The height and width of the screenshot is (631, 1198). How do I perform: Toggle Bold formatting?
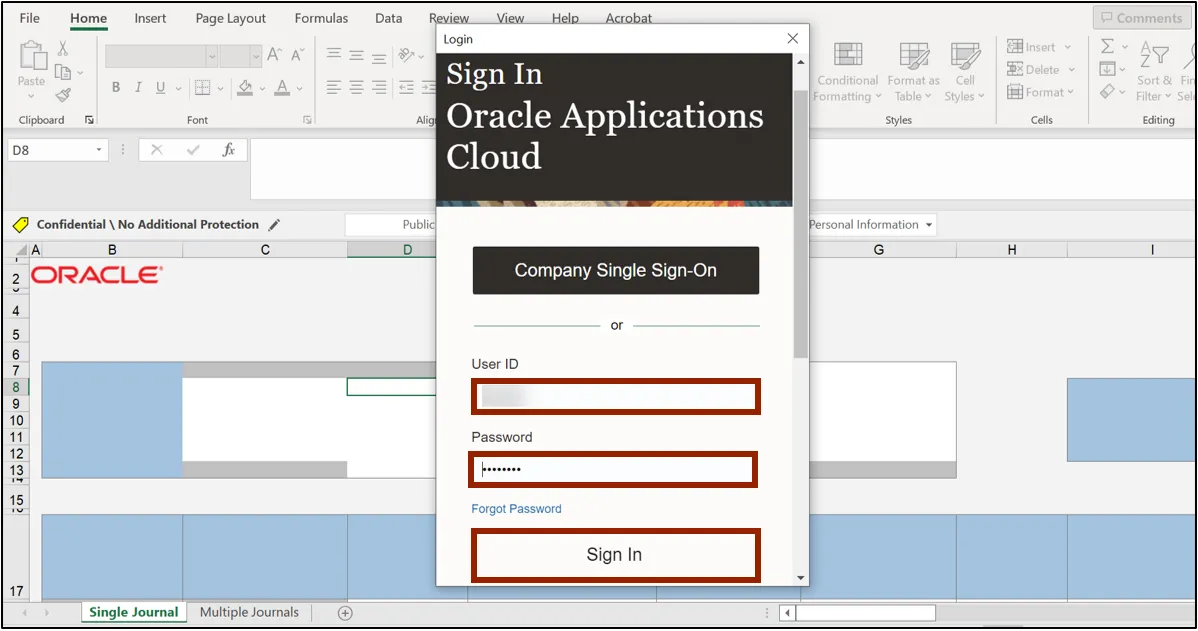(x=116, y=88)
